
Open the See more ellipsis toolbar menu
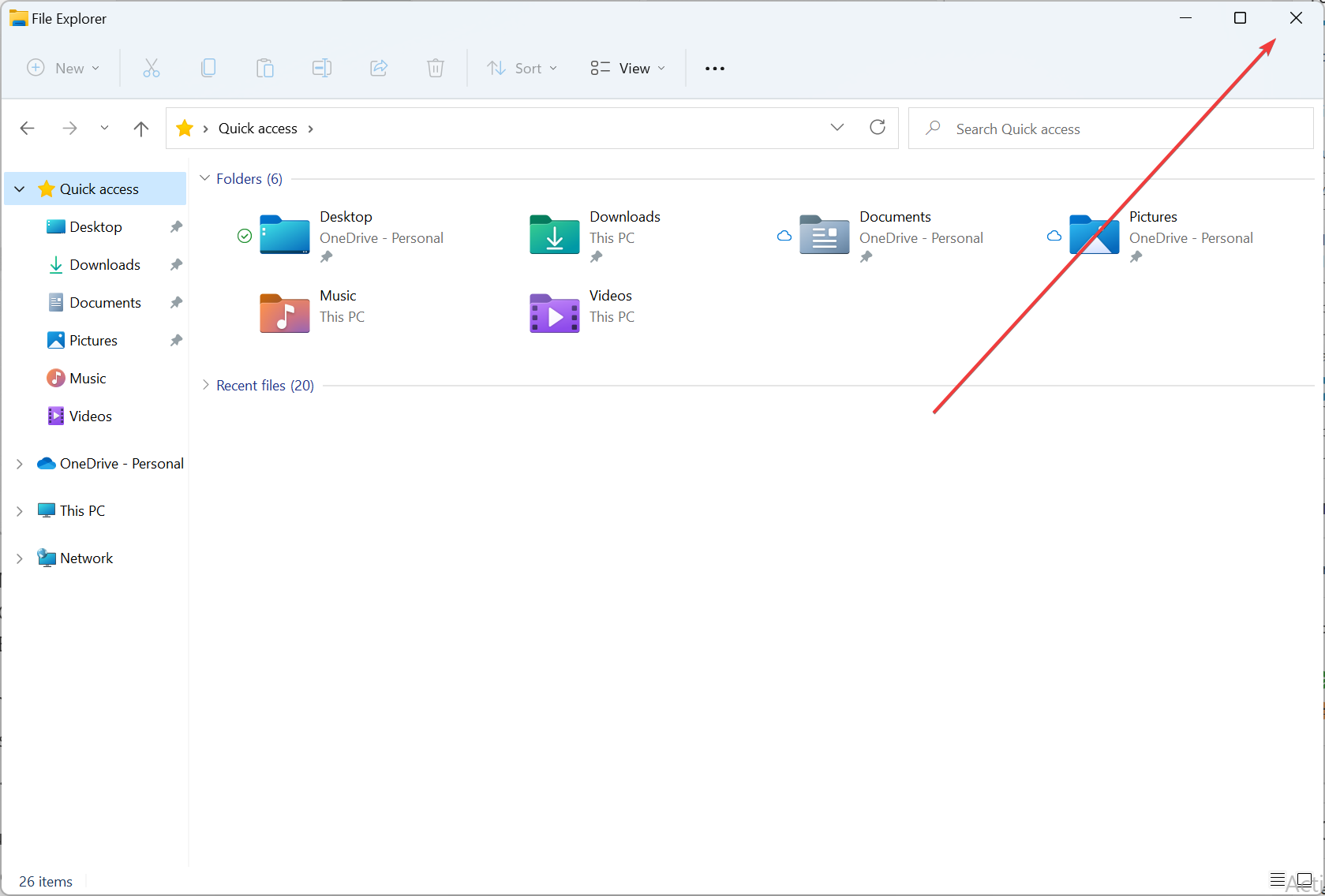714,69
